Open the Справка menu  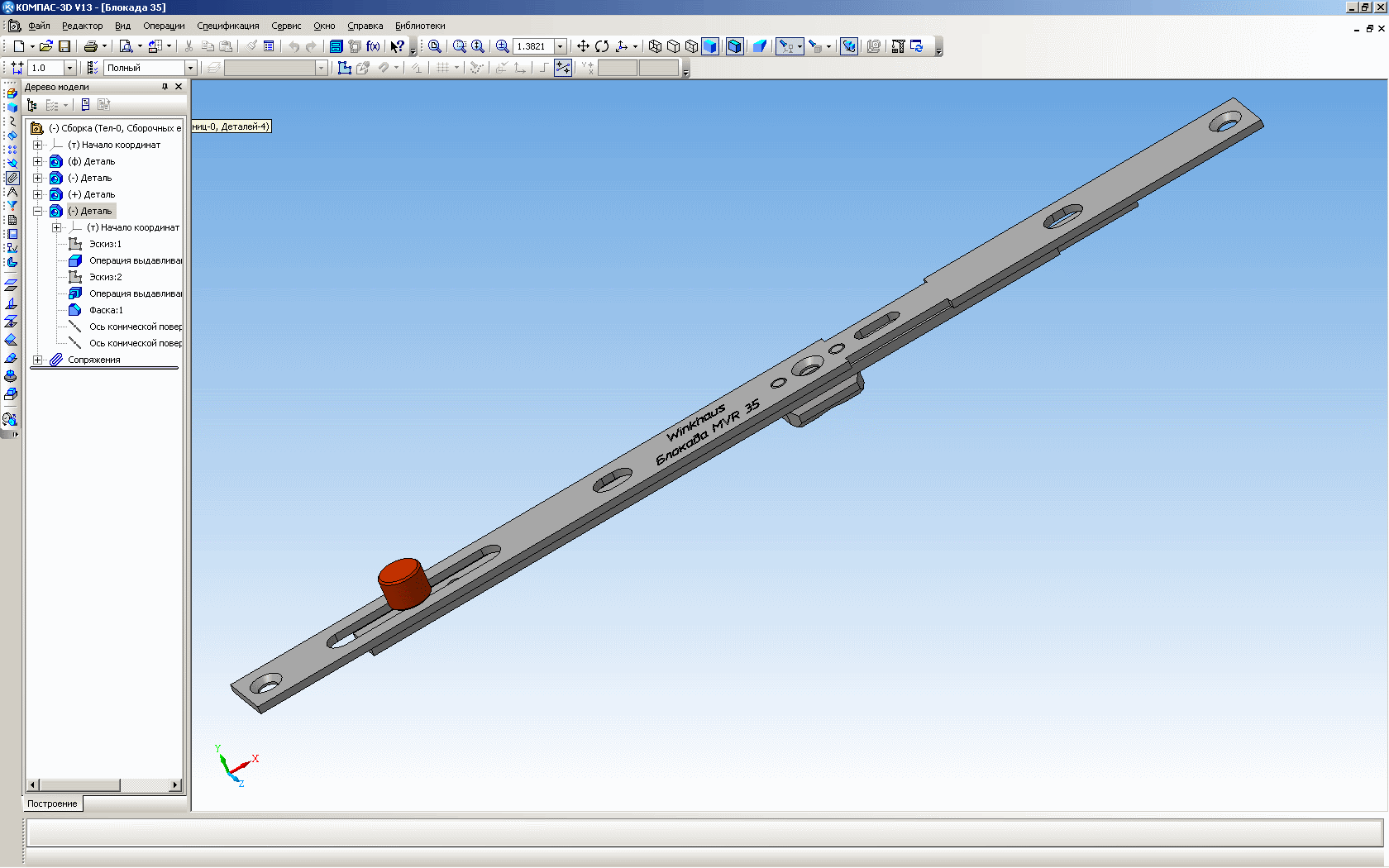click(365, 26)
